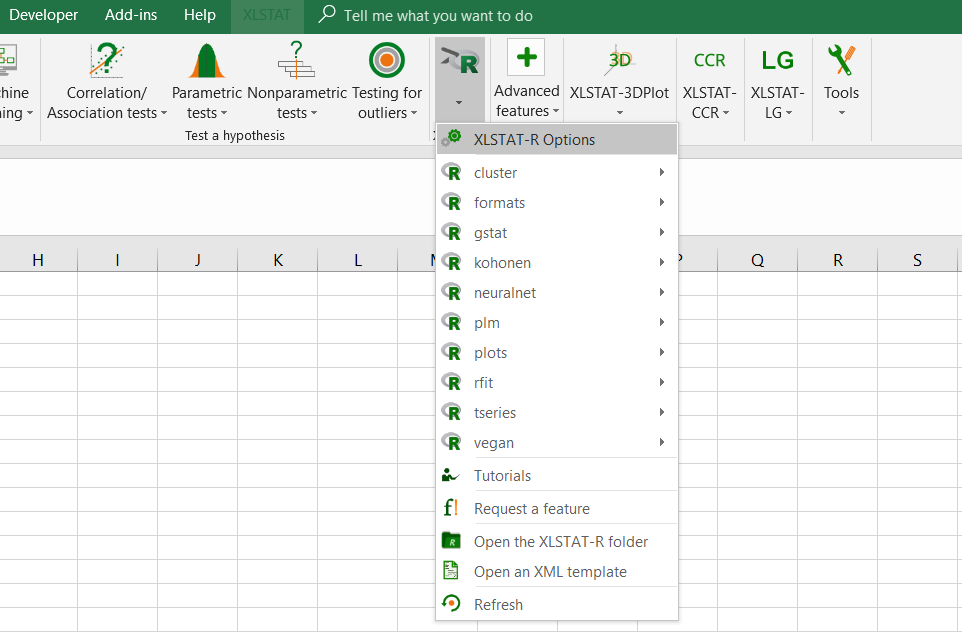The height and width of the screenshot is (632, 962).
Task: Click the Nonparametric tests icon
Action: pos(296,61)
